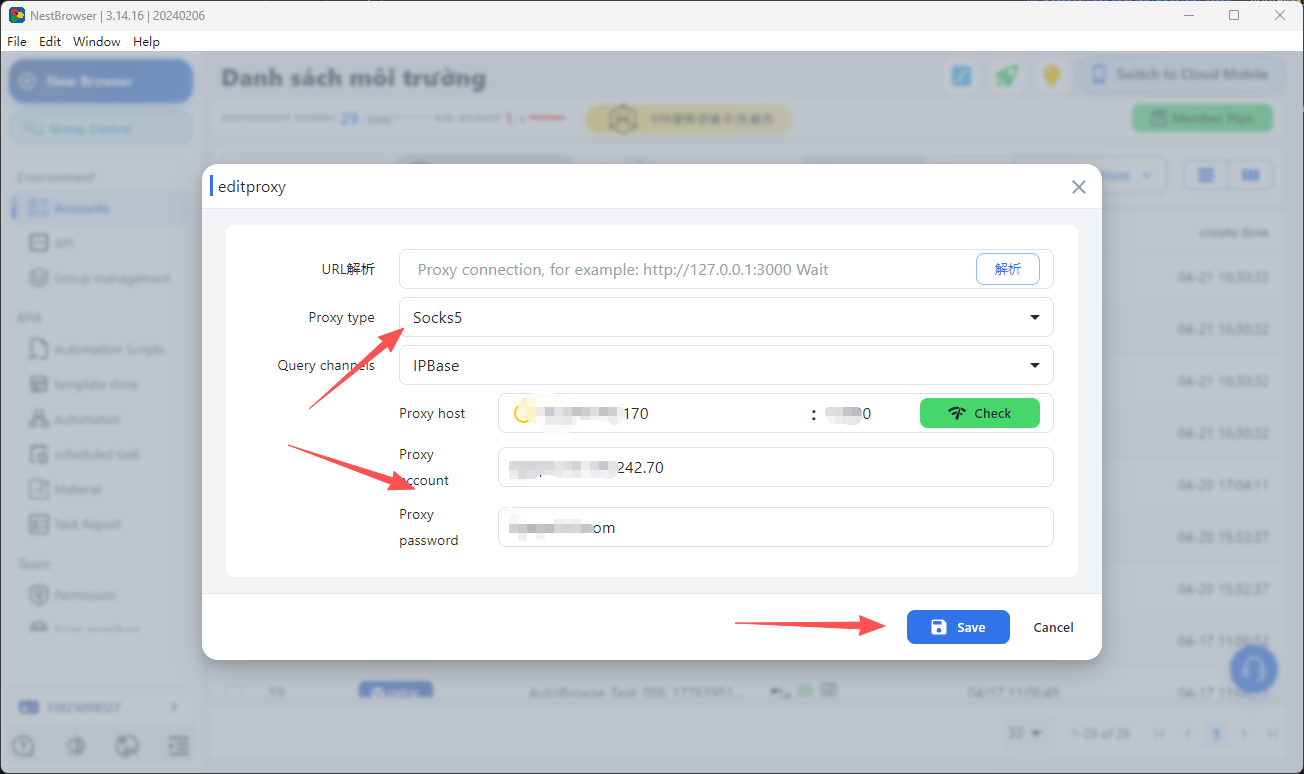
Task: Open the Query channels dropdown showing IPBase
Action: 726,365
